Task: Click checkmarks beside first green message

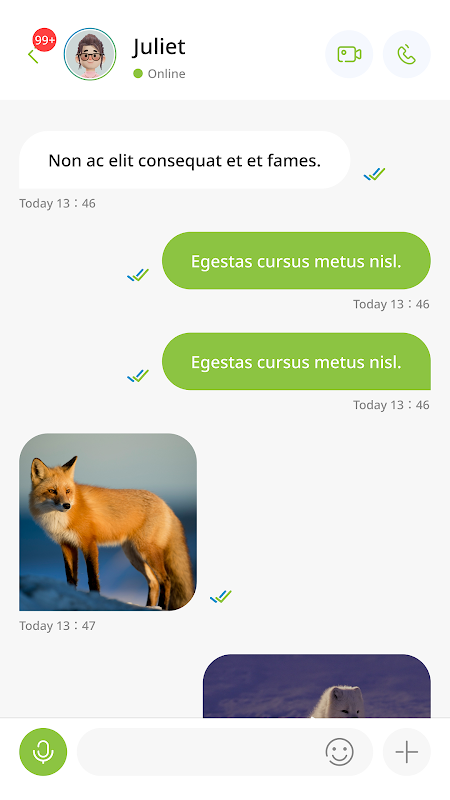Action: pos(138,275)
